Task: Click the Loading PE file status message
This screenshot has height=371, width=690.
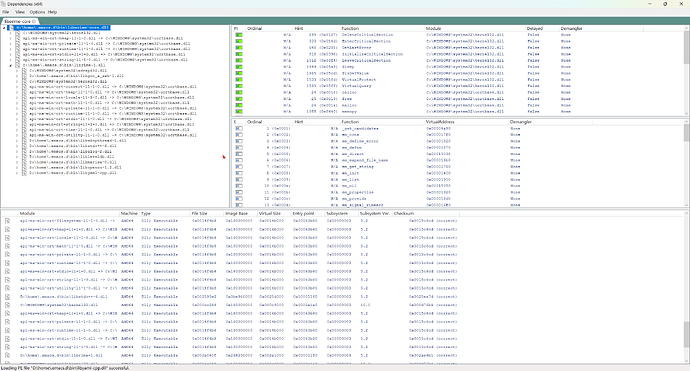Action: click(65, 368)
